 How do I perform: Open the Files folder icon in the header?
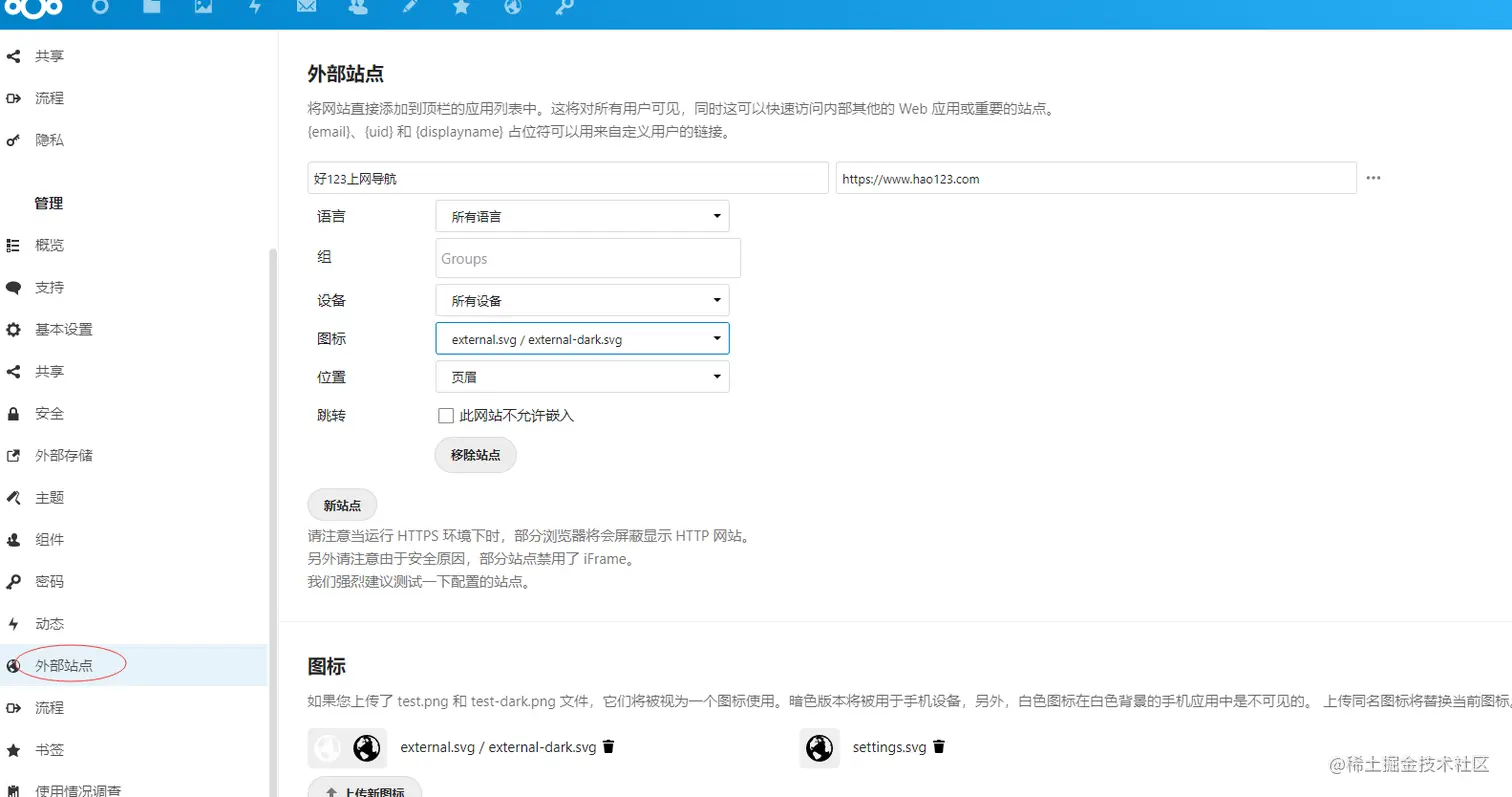click(x=152, y=7)
